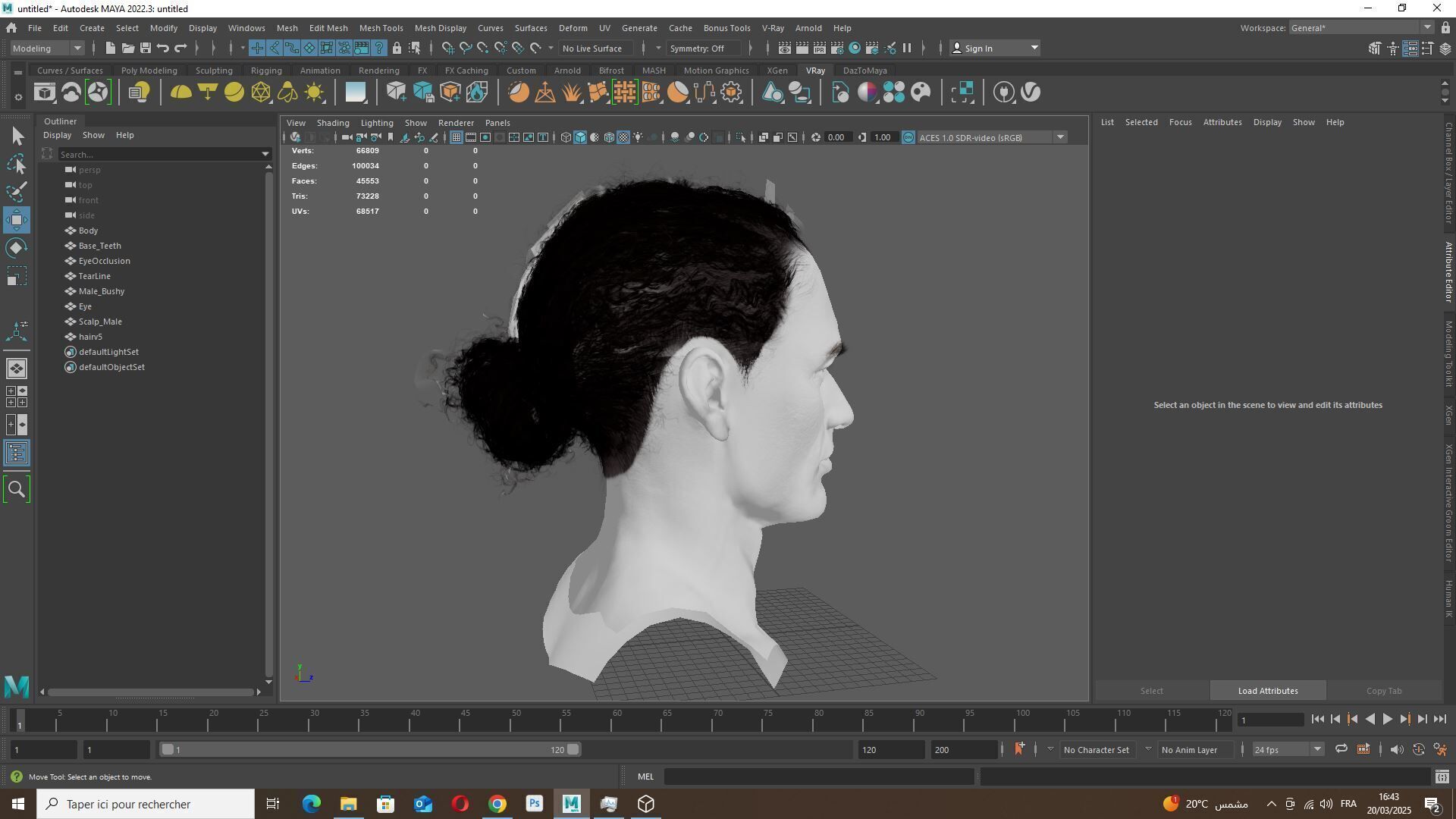This screenshot has height=819, width=1456.
Task: Click the Outliner horizontal scrollbar
Action: (150, 692)
